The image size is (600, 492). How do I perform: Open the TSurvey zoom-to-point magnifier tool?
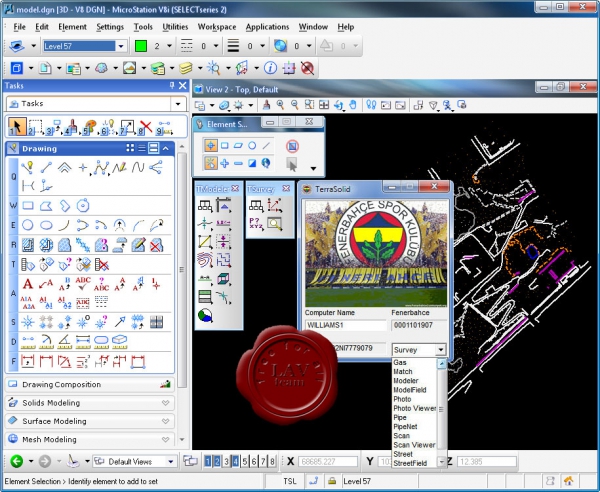coord(275,224)
